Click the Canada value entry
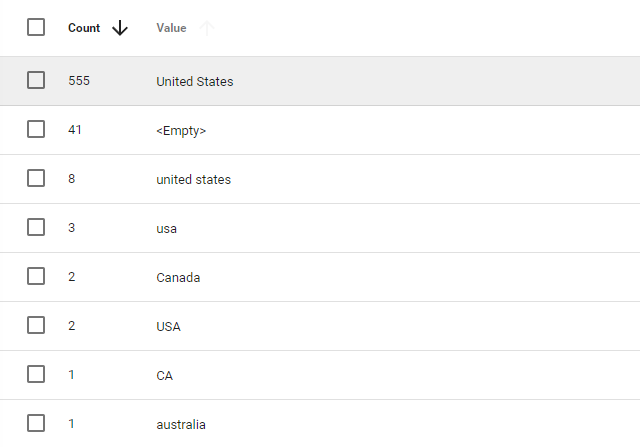Viewport: 640px width, 447px height. tap(178, 278)
